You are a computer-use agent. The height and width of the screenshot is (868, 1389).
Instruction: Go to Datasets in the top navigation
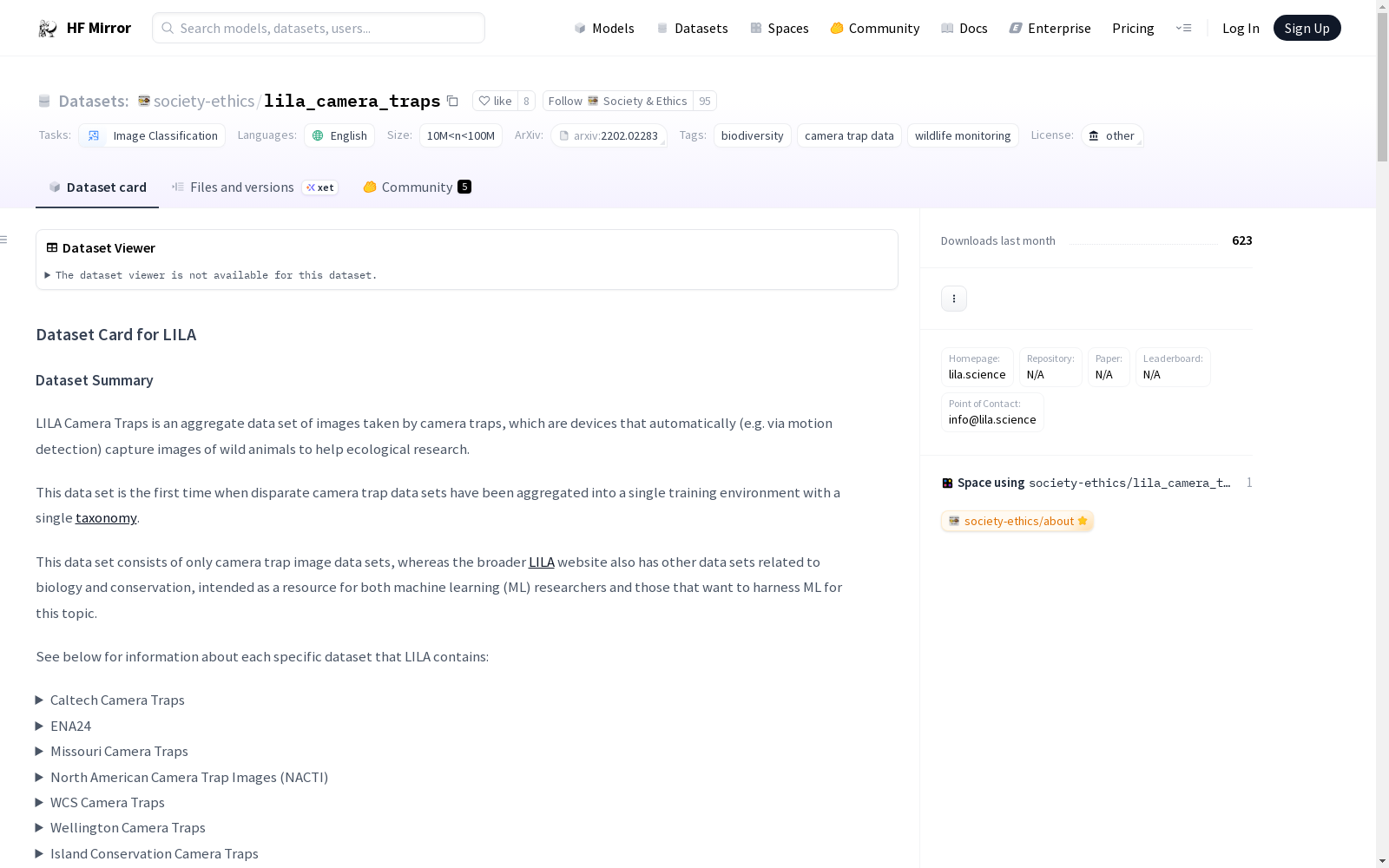[x=692, y=28]
